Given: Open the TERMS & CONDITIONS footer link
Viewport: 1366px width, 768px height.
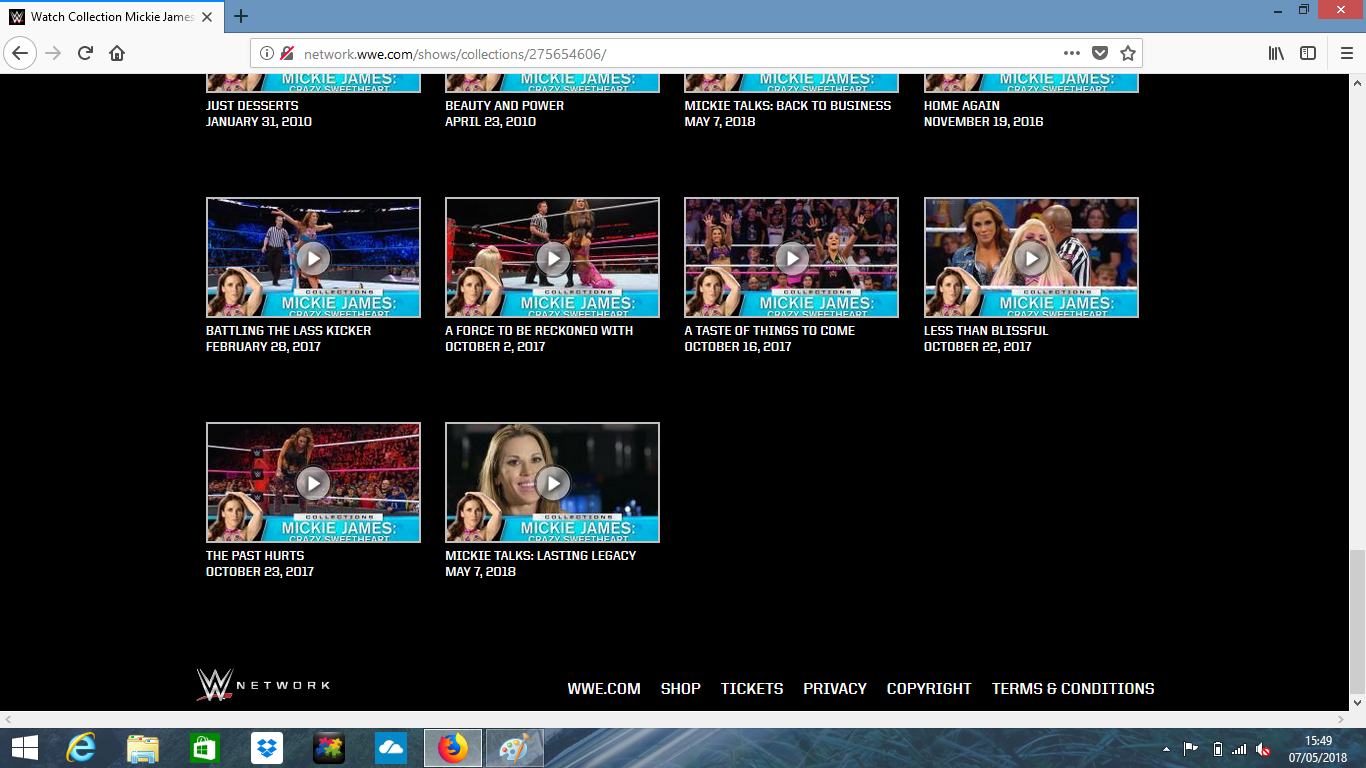Looking at the screenshot, I should [x=1073, y=688].
